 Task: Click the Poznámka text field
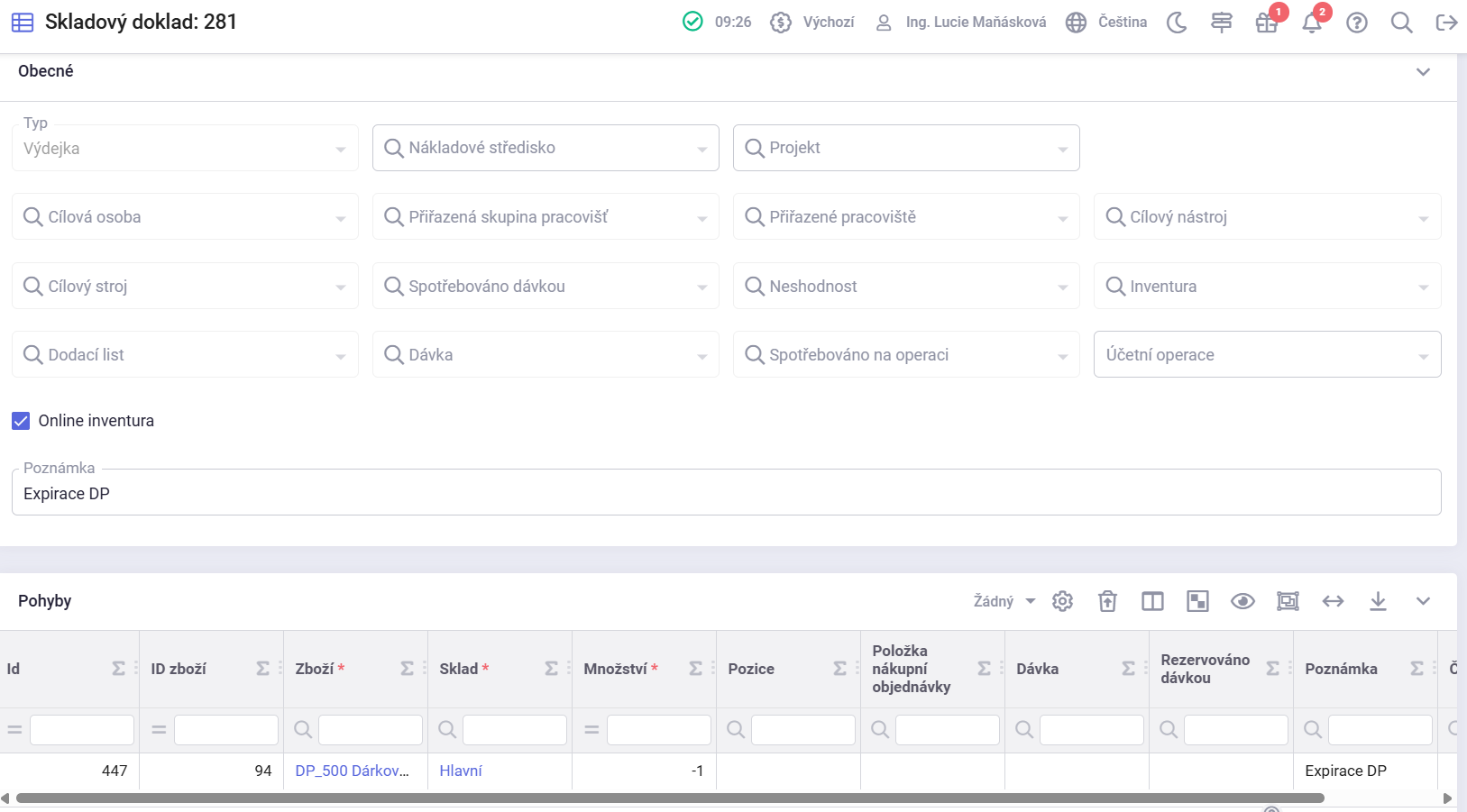(726, 494)
